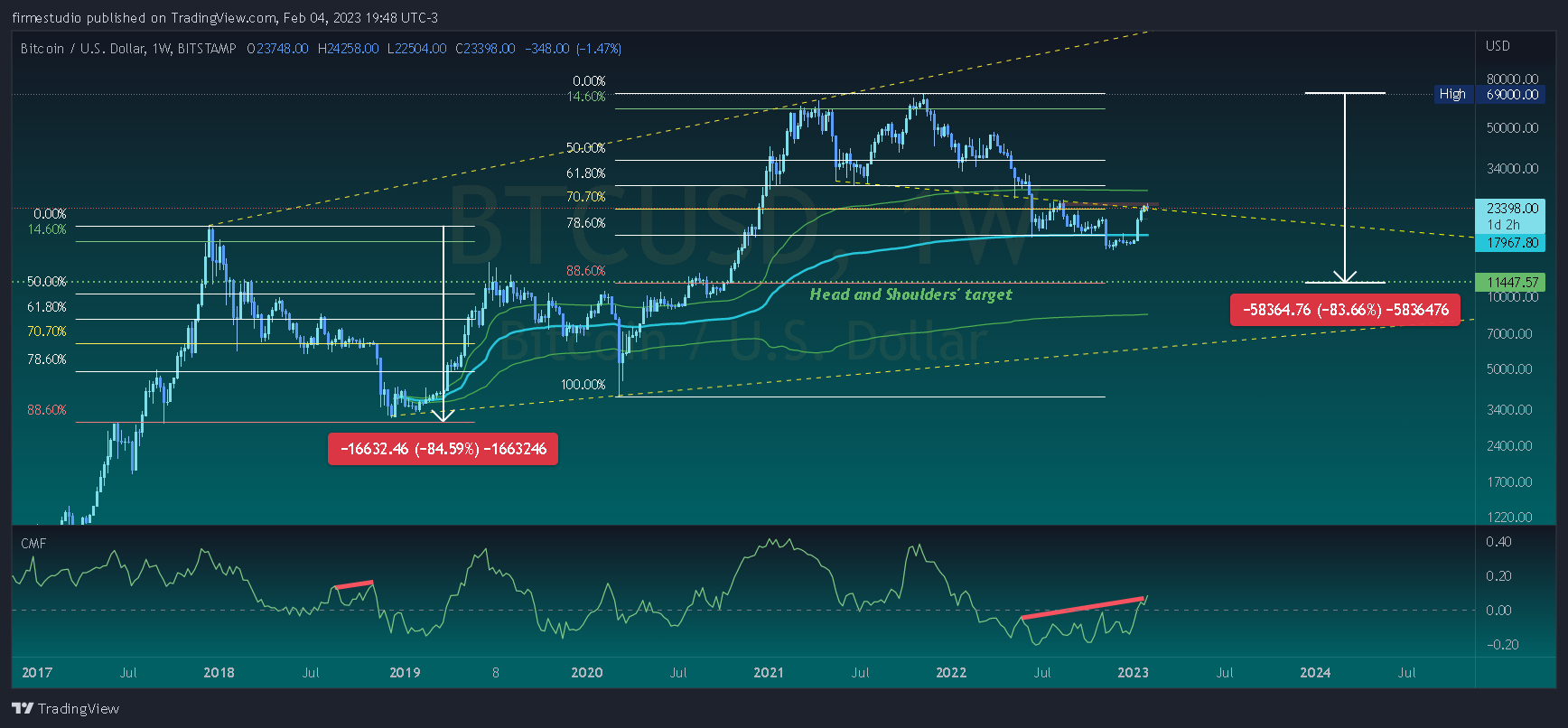Click the 2024 label on time axis

[x=1315, y=673]
